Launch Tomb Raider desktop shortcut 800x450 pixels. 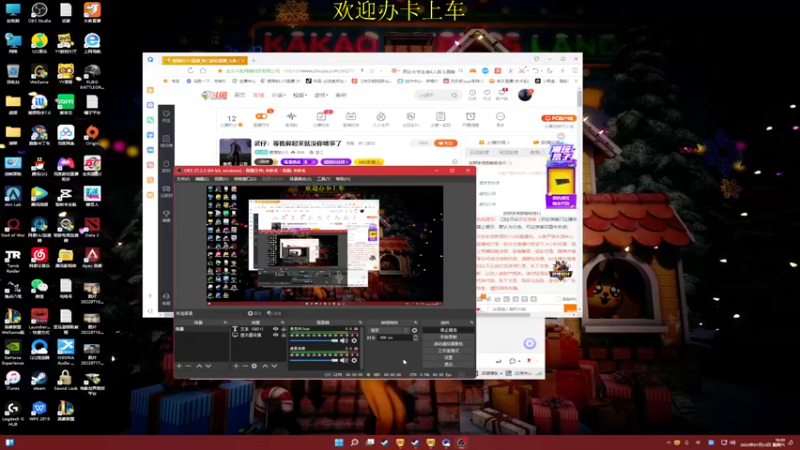tap(13, 261)
